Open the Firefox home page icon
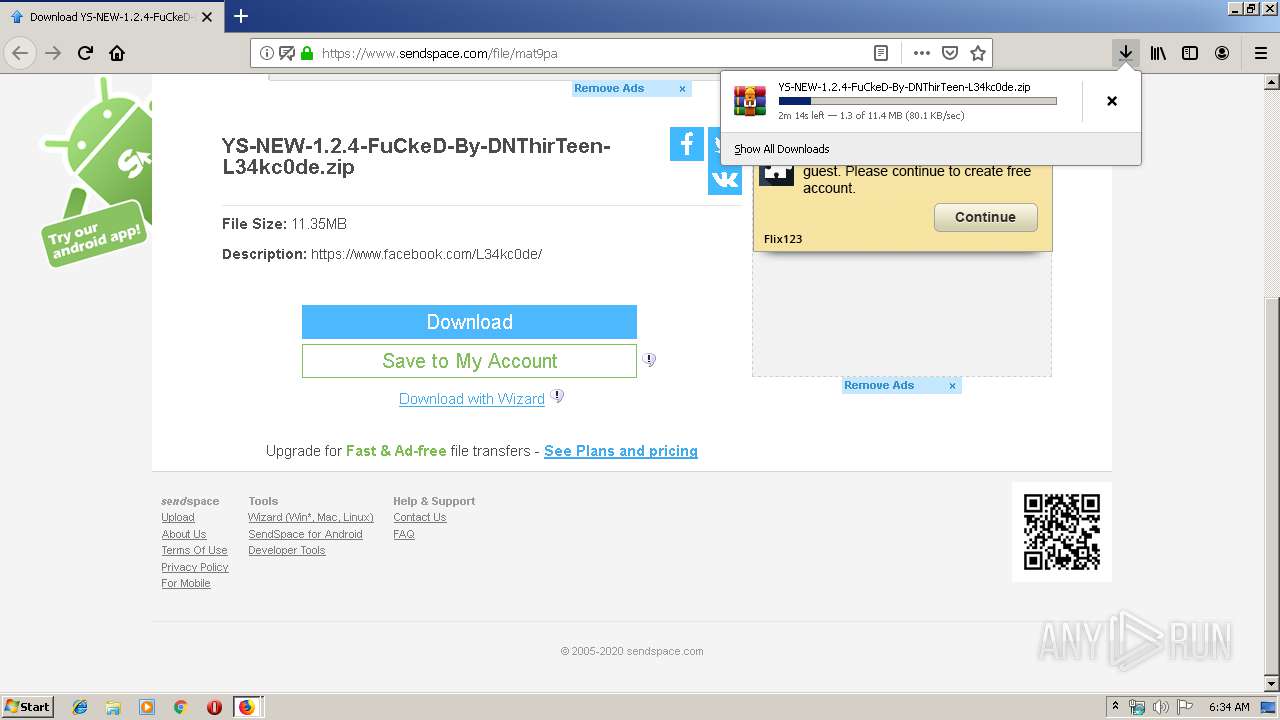The image size is (1280, 720). [117, 53]
